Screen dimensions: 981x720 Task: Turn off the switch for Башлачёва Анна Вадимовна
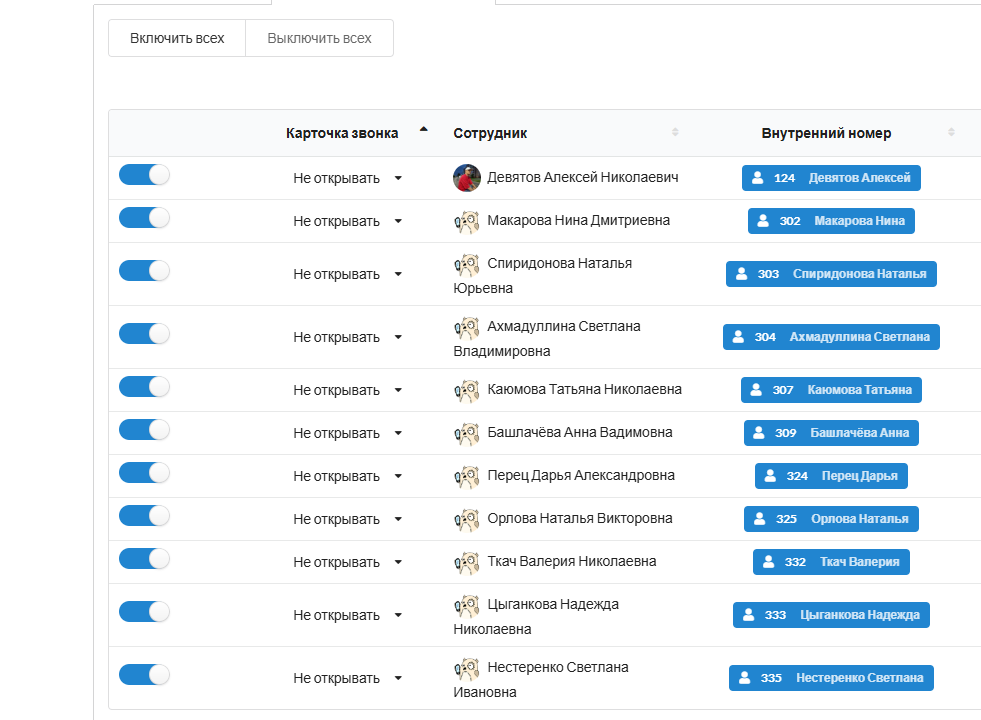pyautogui.click(x=144, y=430)
